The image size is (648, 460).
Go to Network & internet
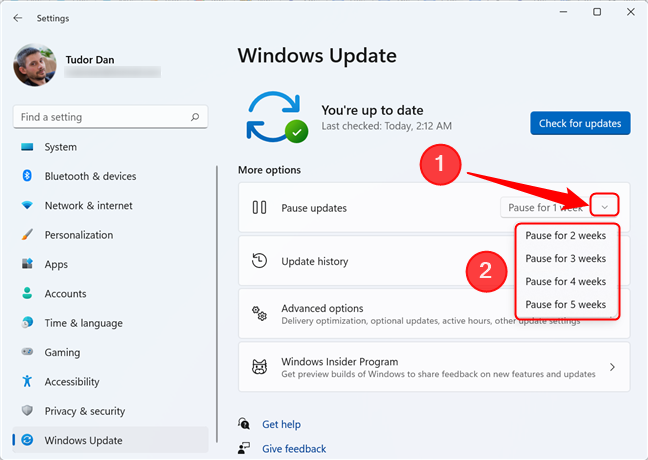click(111, 205)
